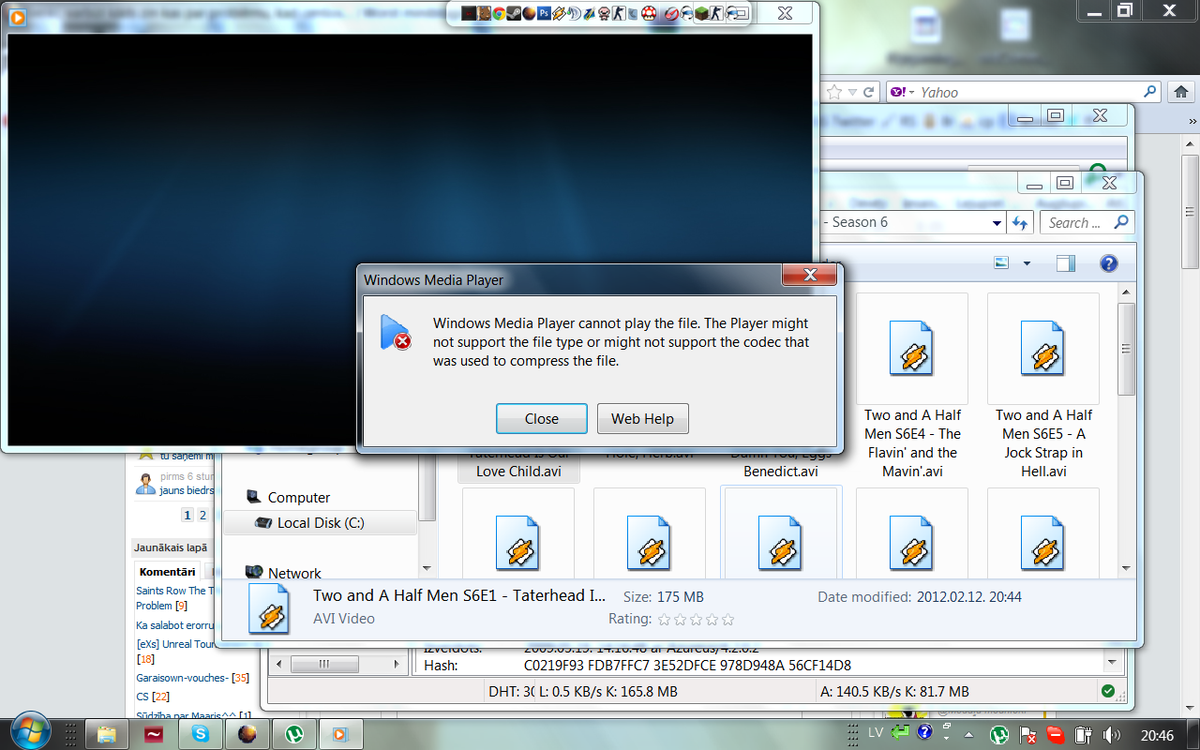Go to page 2 in the webpage pager

click(x=203, y=515)
